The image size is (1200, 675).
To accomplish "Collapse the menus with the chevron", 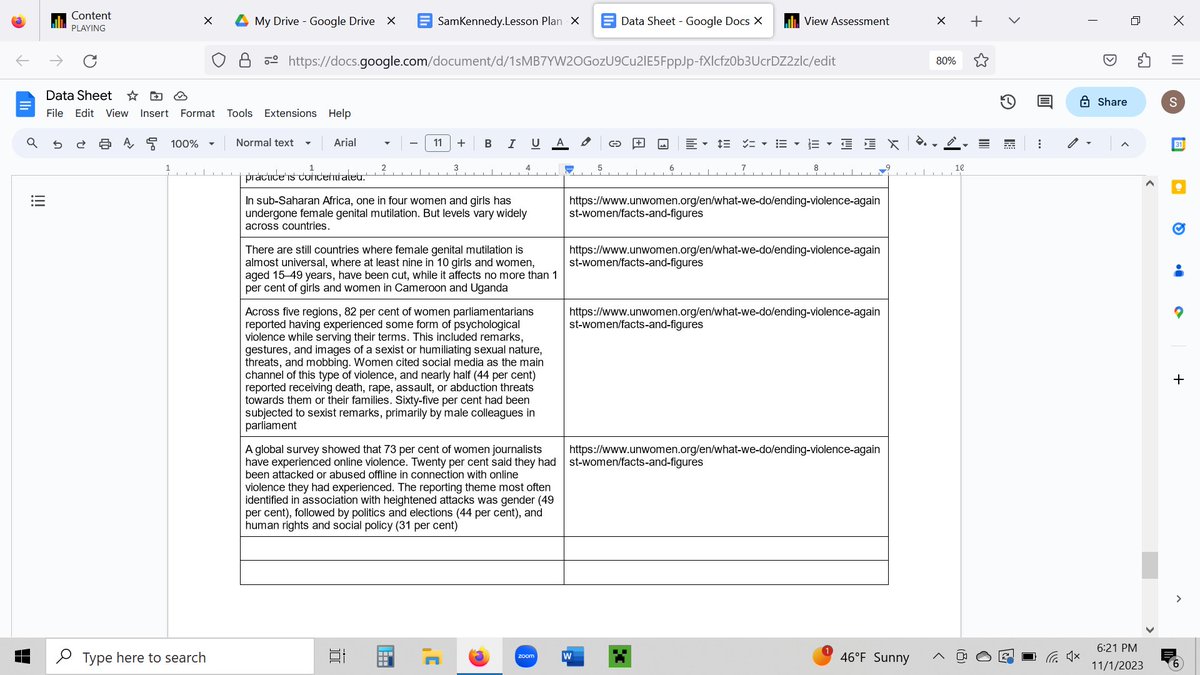I will click(1124, 143).
